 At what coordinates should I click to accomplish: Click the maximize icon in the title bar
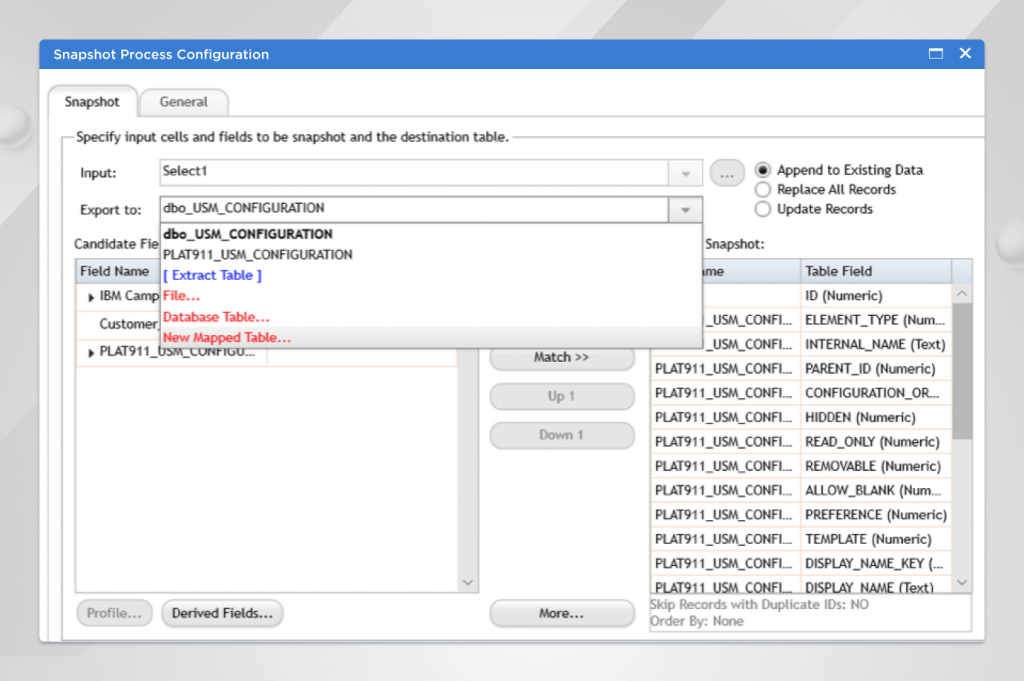[x=936, y=53]
